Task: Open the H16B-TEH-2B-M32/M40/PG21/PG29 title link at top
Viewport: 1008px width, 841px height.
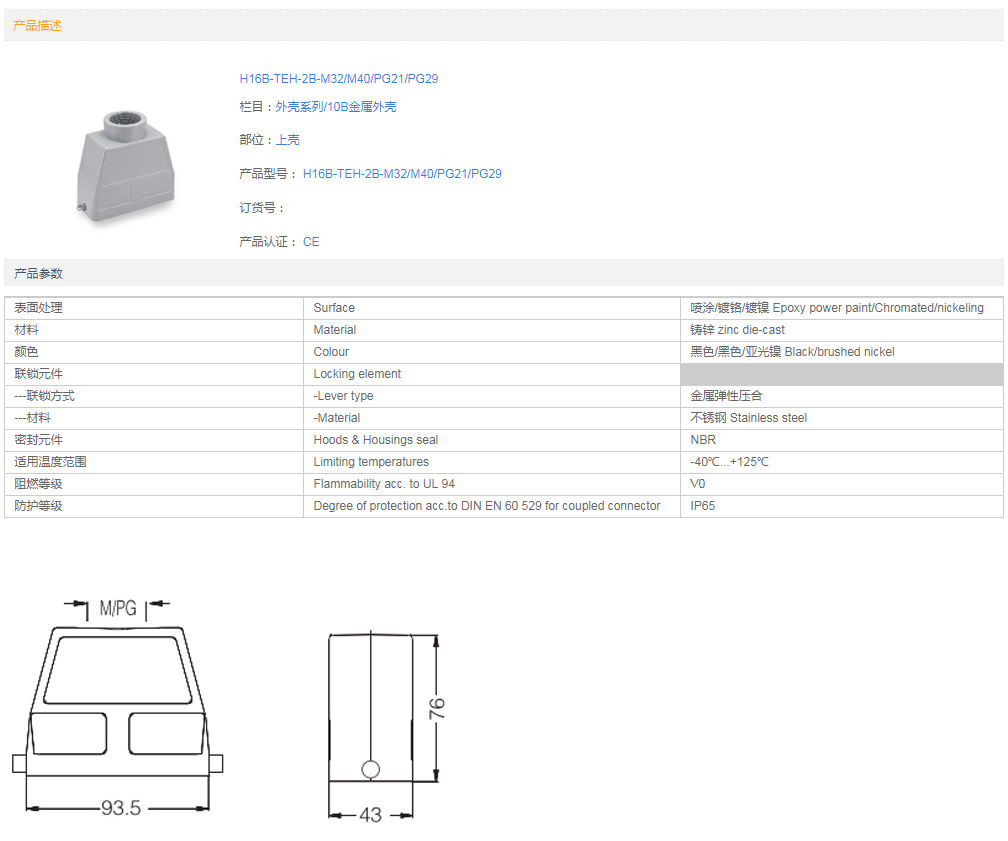Action: pyautogui.click(x=338, y=79)
